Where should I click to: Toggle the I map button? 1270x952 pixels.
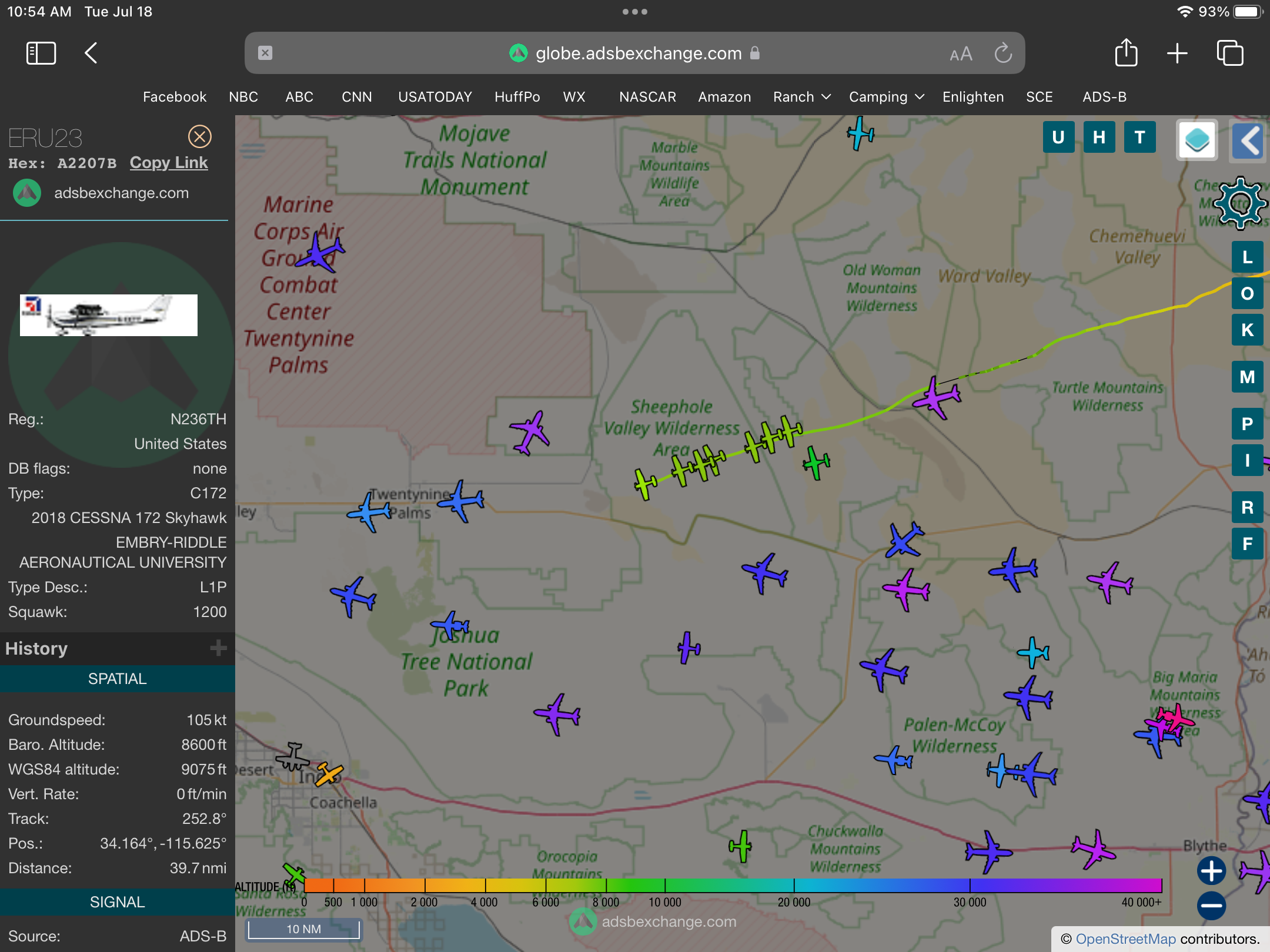pos(1247,461)
